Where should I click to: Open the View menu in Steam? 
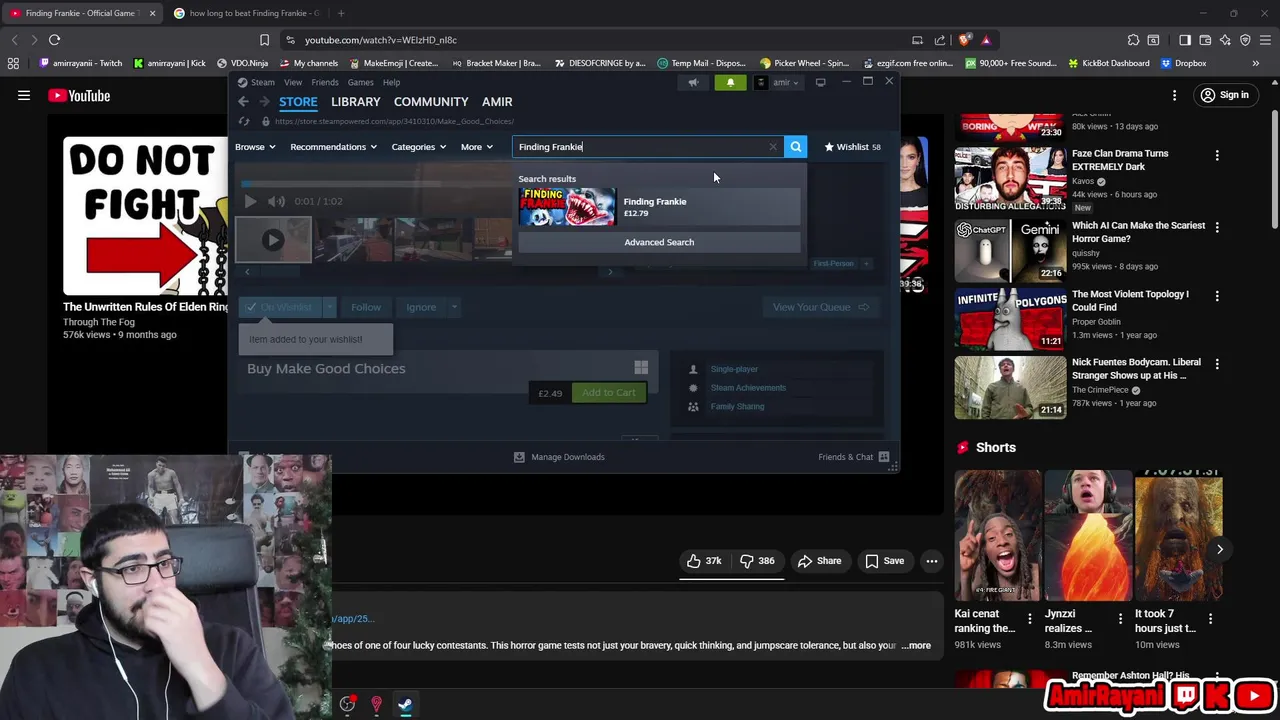[x=292, y=82]
